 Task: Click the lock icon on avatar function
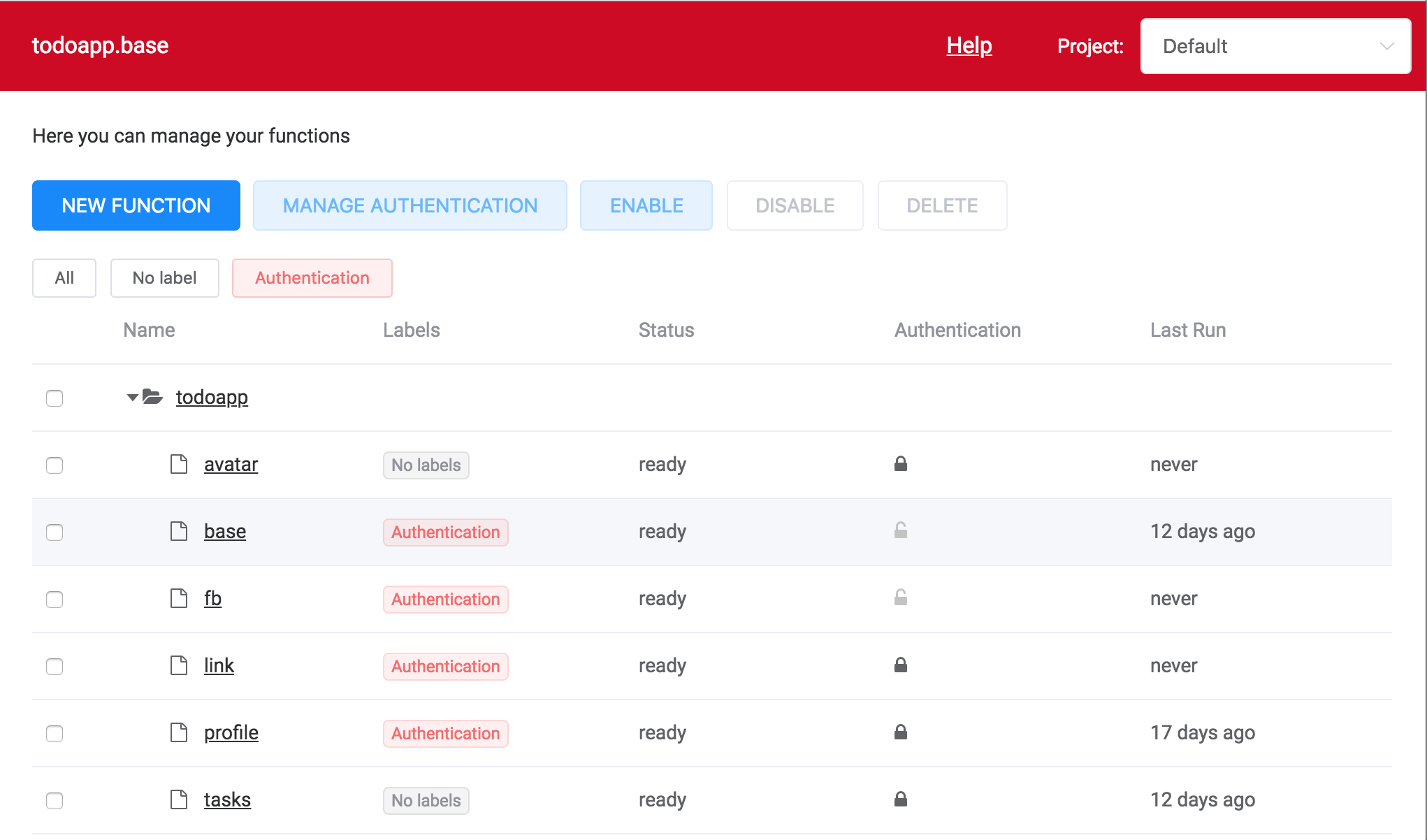tap(900, 463)
